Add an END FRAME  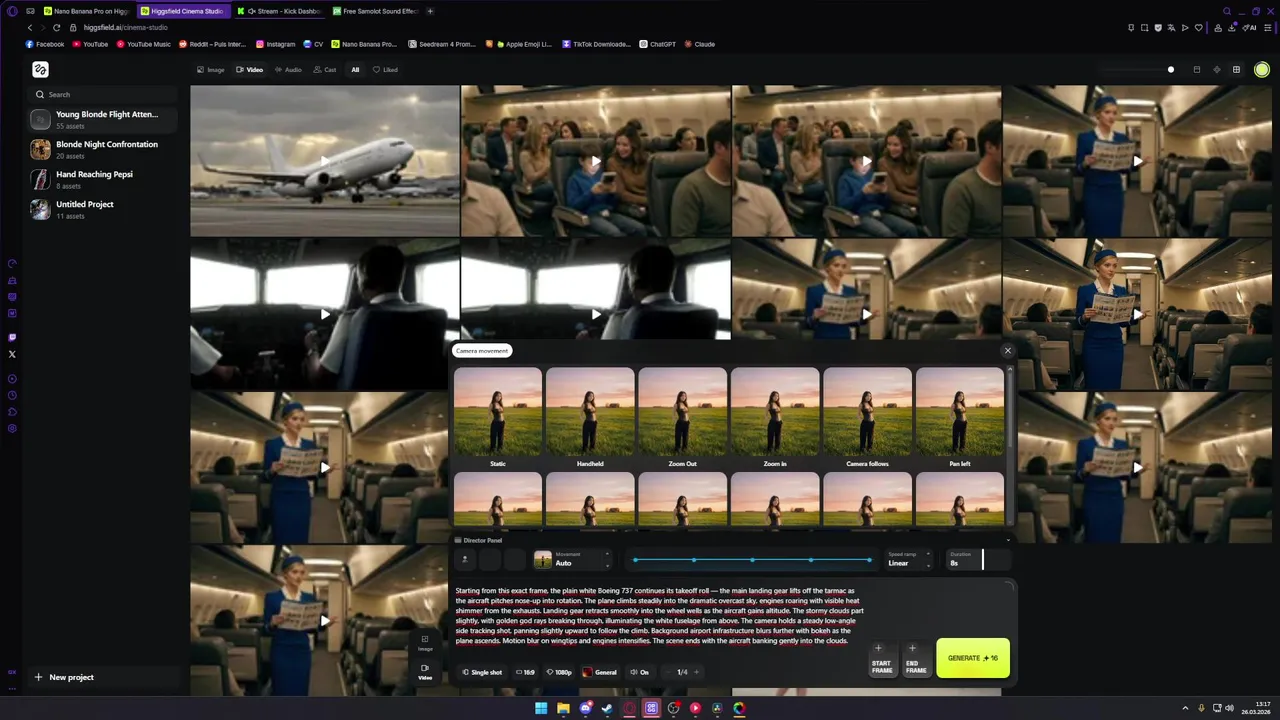click(x=915, y=658)
